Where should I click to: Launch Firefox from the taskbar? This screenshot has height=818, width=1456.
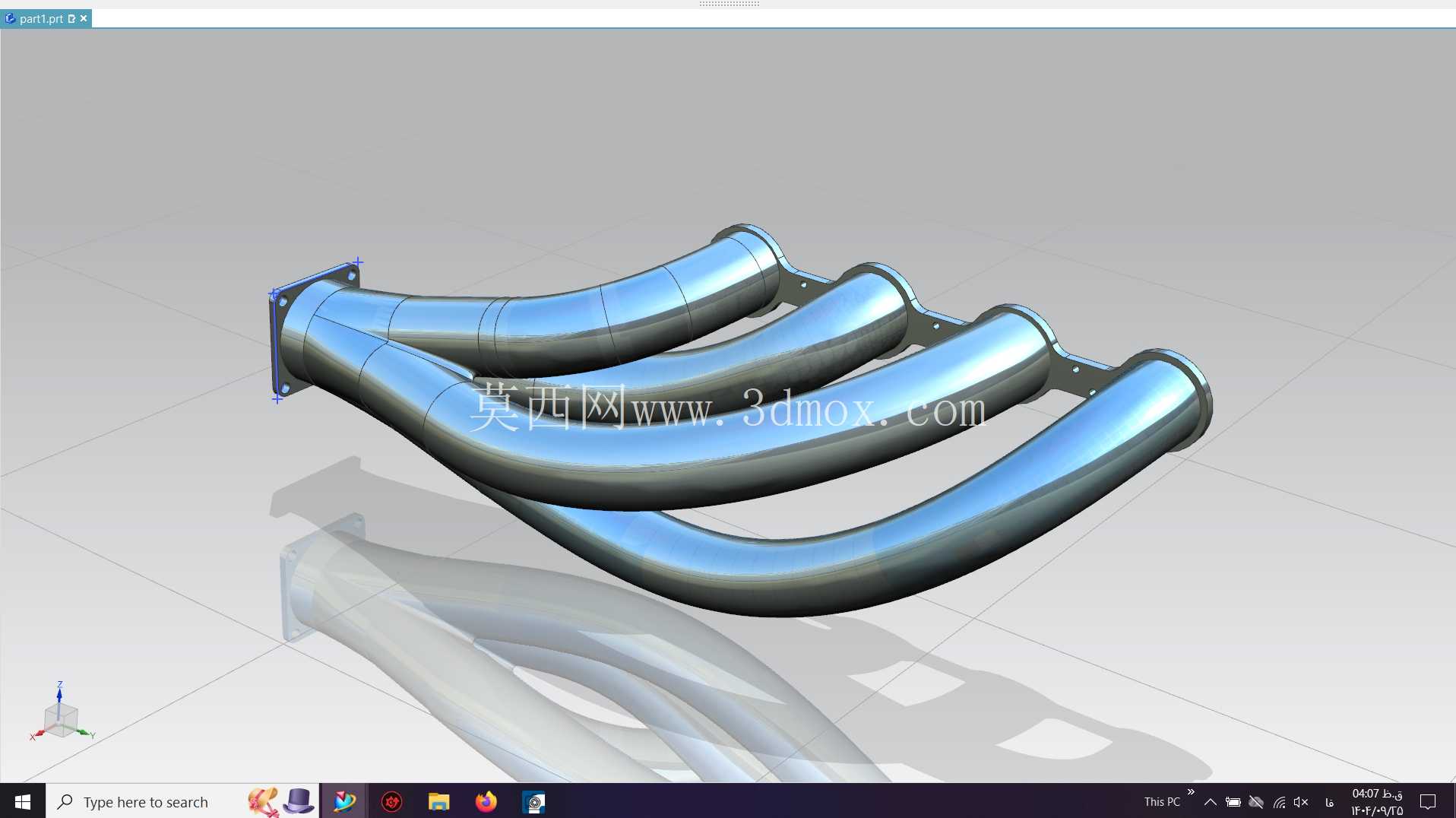[486, 801]
